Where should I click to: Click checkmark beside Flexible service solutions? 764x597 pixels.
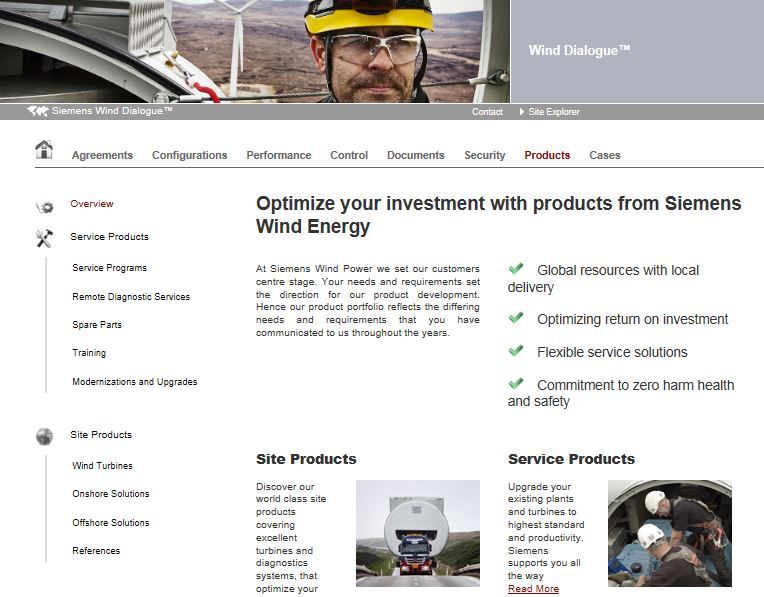click(516, 350)
